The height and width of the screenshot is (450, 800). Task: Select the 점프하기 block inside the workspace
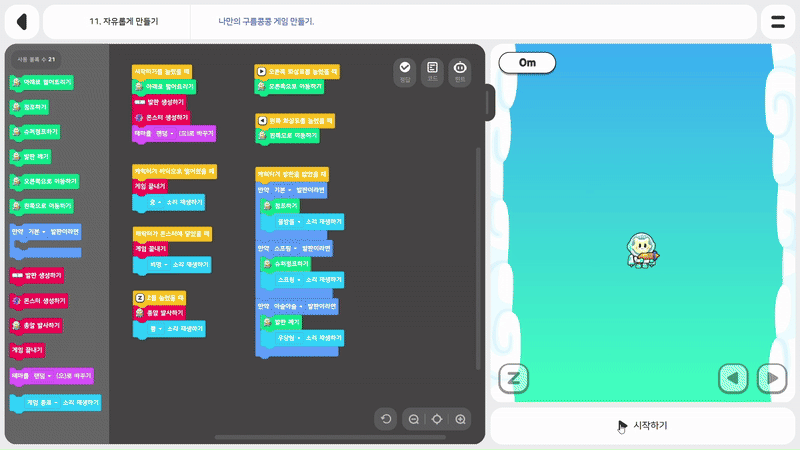[x=280, y=206]
